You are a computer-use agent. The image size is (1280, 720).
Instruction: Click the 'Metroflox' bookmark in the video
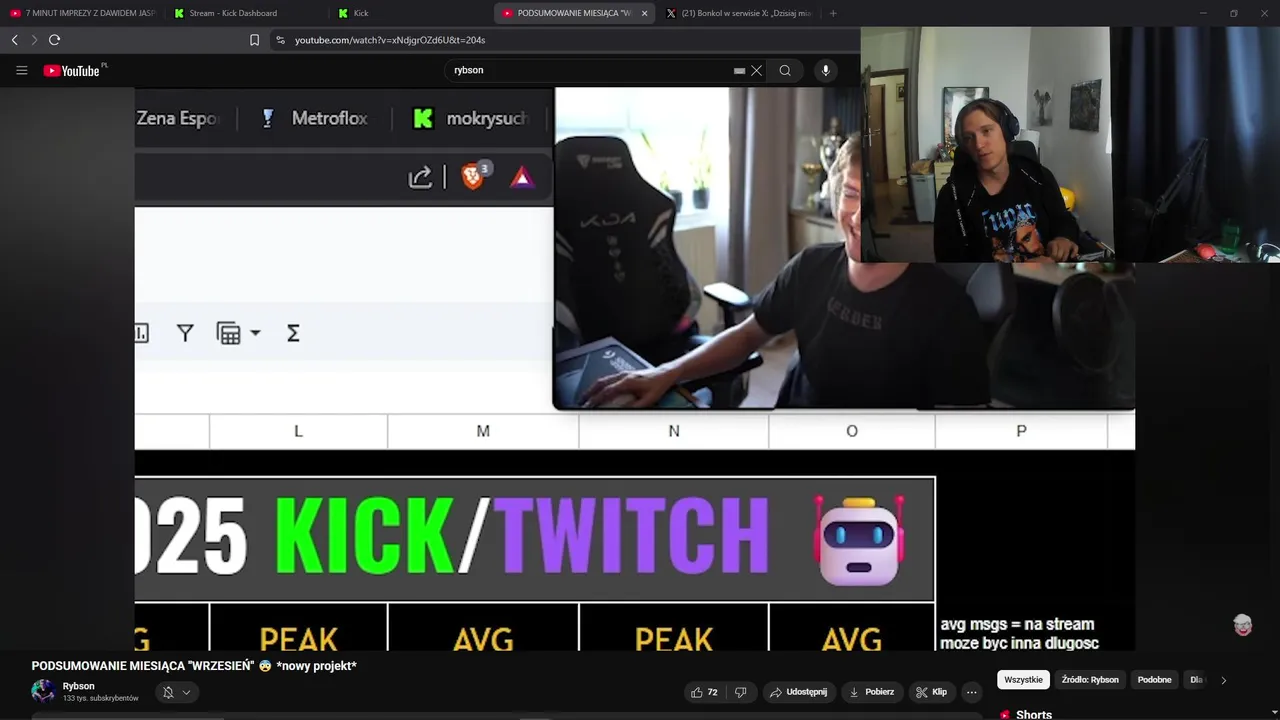coord(313,118)
